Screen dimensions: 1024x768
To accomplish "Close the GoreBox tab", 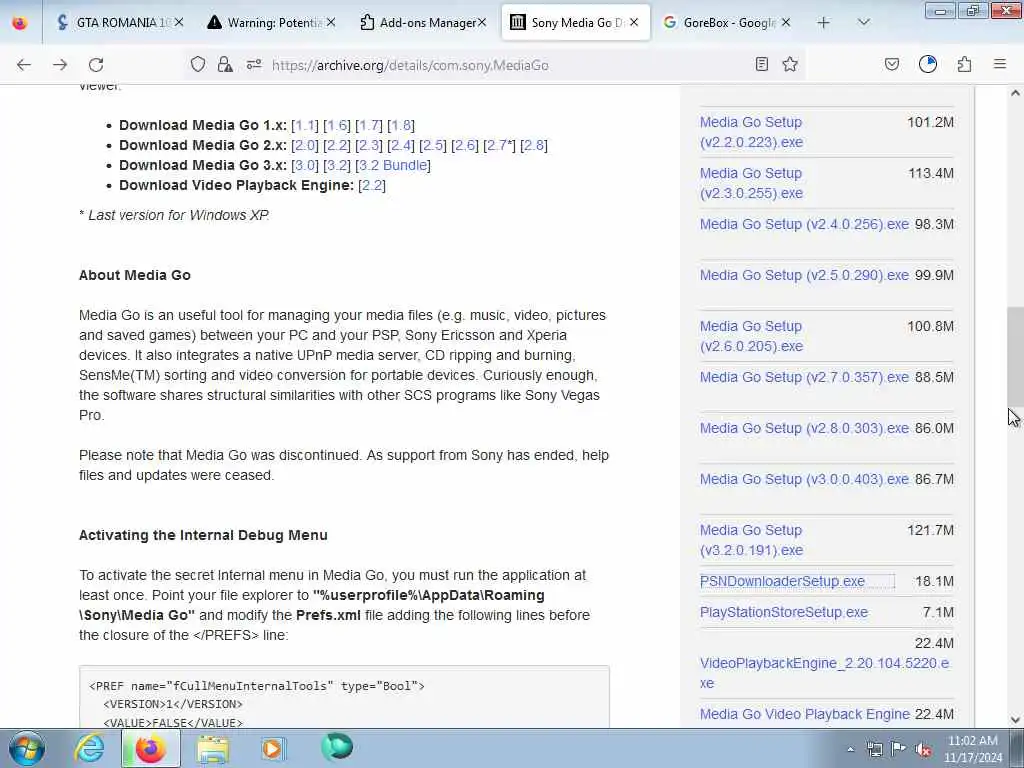I will tap(786, 23).
